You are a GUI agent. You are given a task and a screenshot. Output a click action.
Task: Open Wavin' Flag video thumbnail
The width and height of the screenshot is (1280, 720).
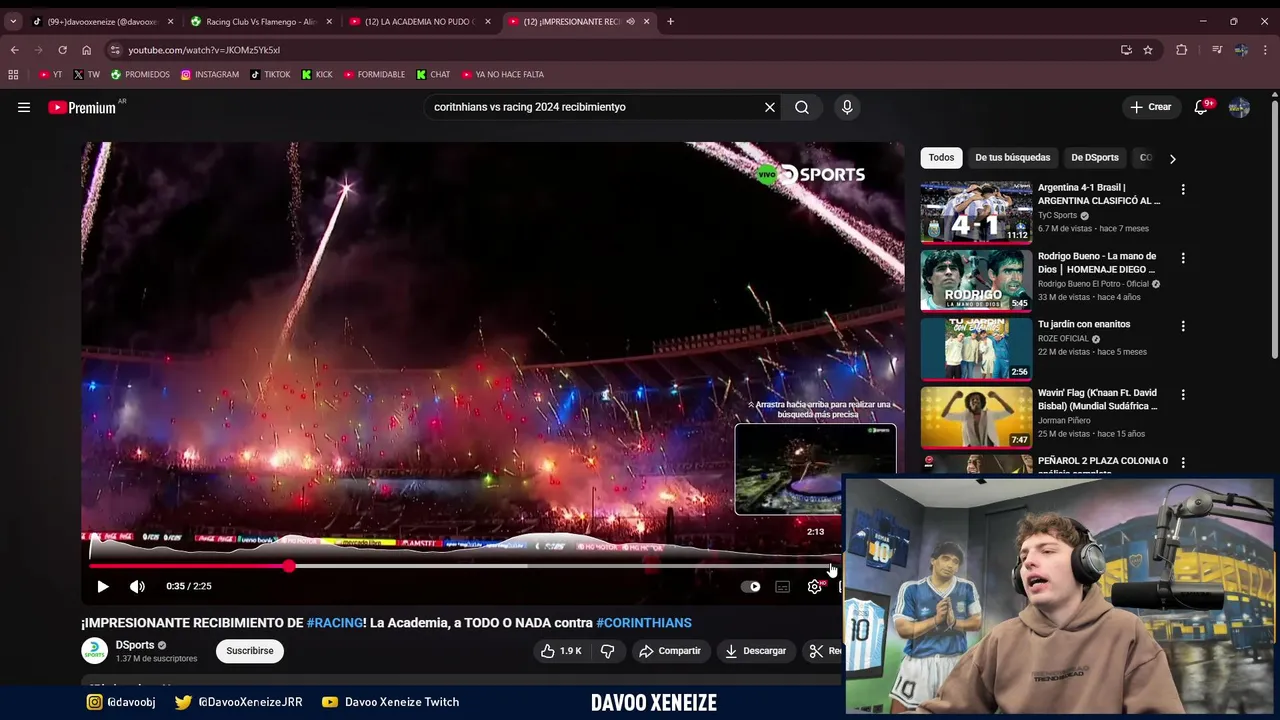click(976, 417)
